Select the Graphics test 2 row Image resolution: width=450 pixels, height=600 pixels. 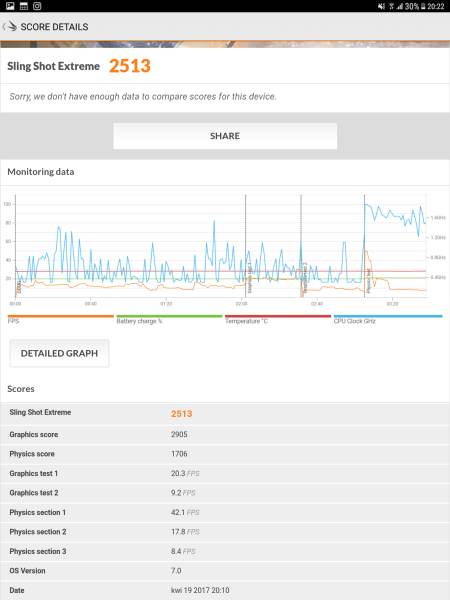click(x=225, y=493)
